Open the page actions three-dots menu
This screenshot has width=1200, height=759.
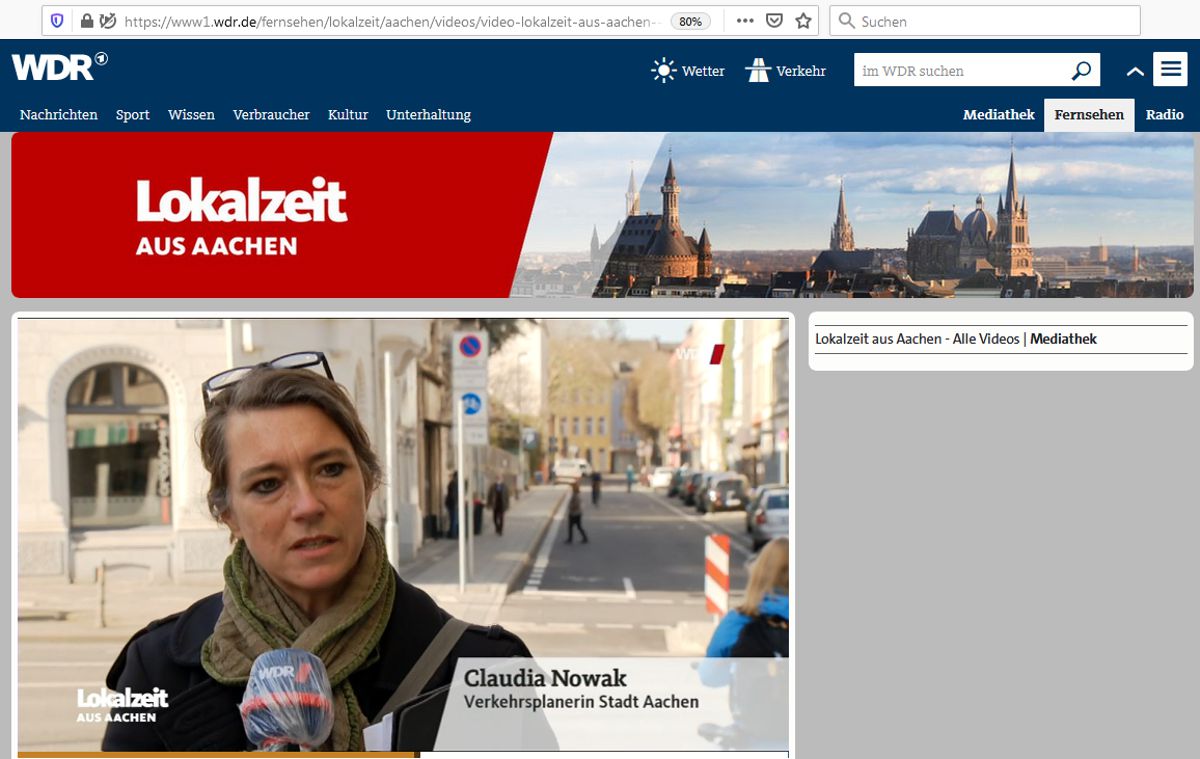coord(745,21)
